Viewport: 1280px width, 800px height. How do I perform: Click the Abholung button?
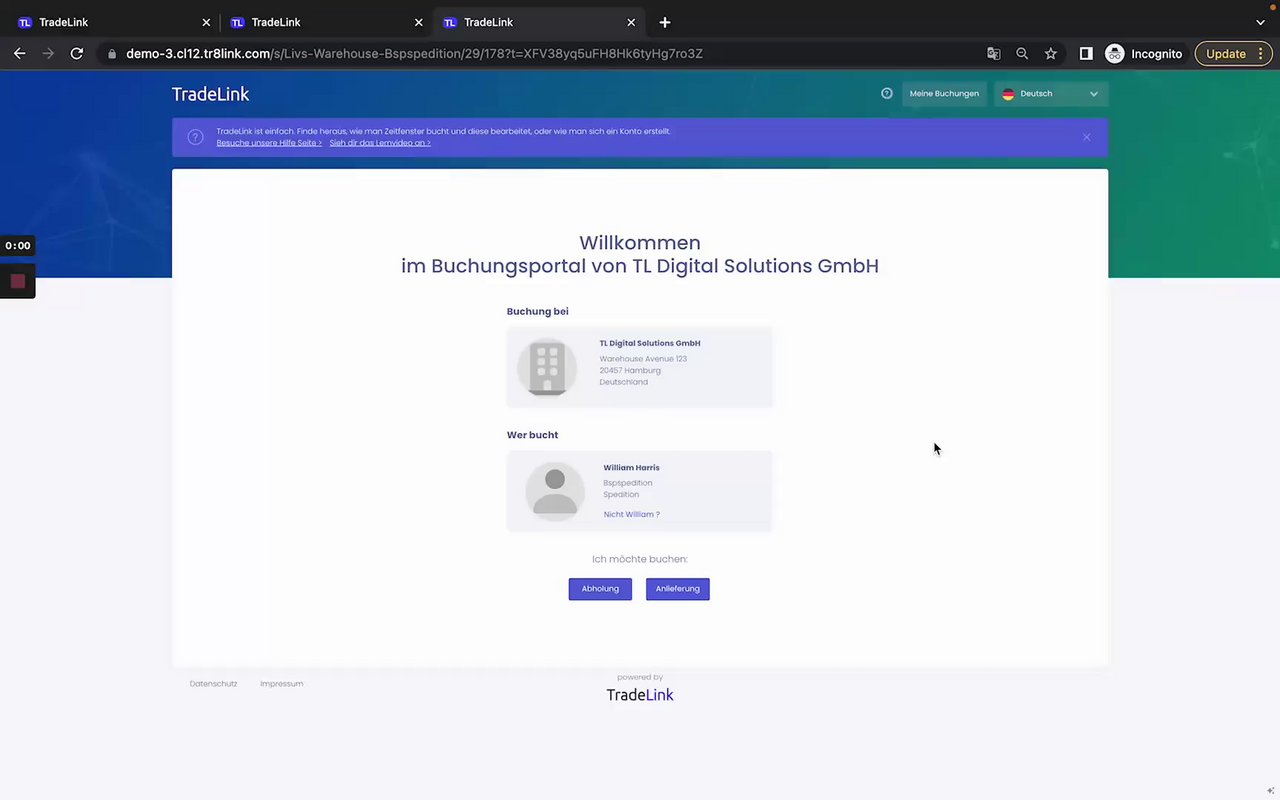coord(600,589)
